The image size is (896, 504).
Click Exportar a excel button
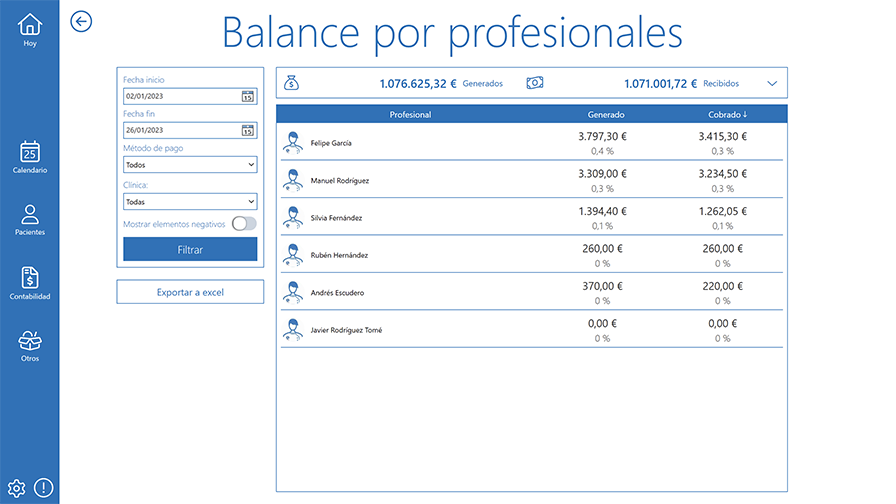click(x=190, y=292)
